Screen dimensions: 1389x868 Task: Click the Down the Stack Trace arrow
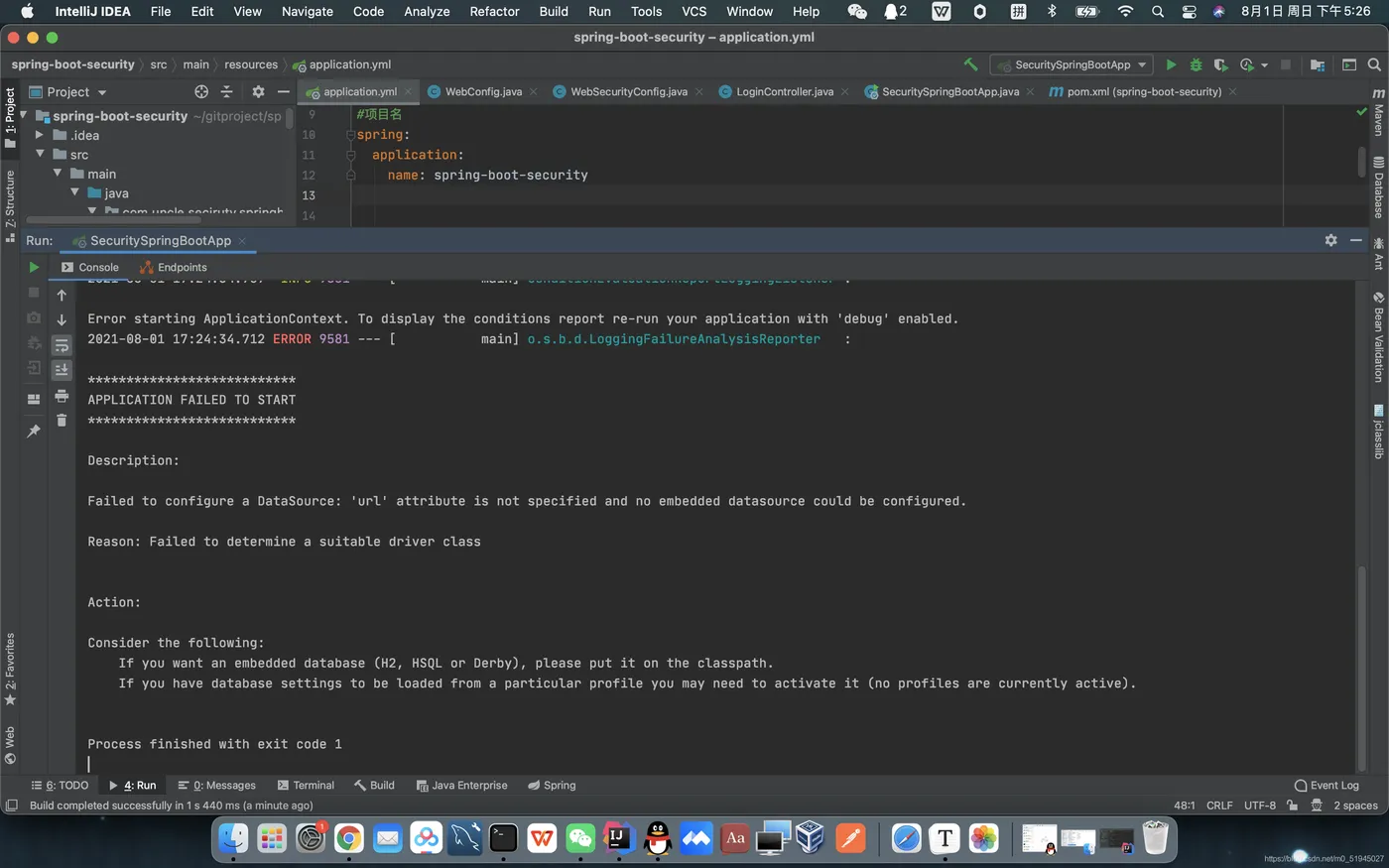62,319
